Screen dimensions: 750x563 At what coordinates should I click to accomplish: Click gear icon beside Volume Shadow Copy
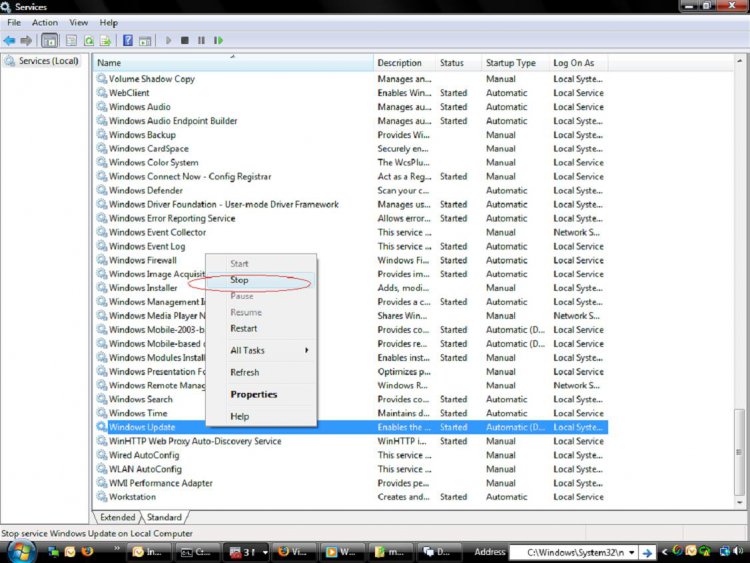point(101,78)
